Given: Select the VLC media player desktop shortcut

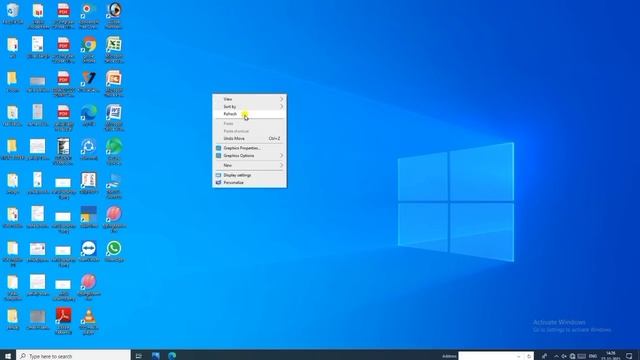Looking at the screenshot, I should pyautogui.click(x=89, y=321).
